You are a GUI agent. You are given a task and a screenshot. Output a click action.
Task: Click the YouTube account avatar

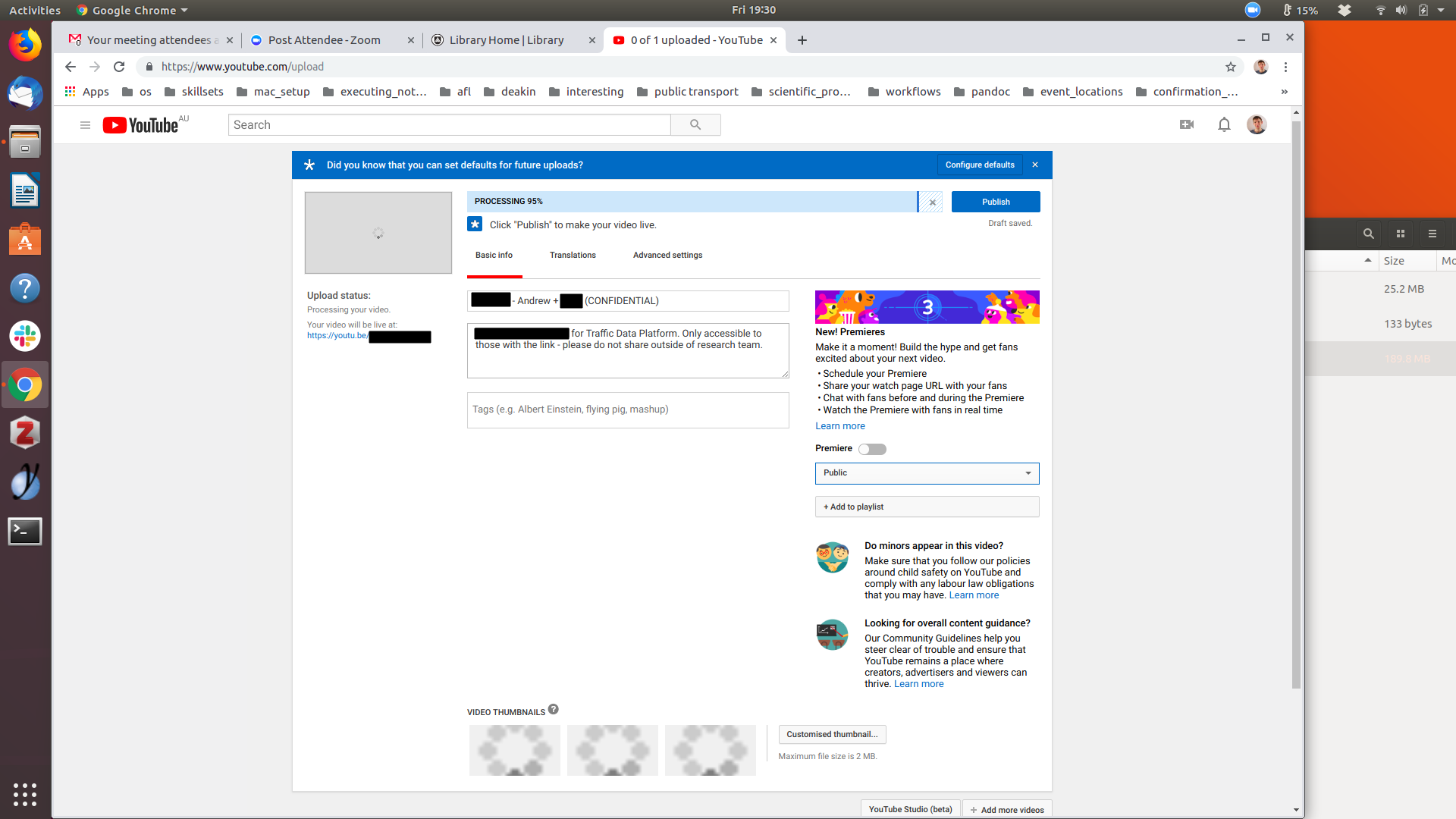(1257, 124)
